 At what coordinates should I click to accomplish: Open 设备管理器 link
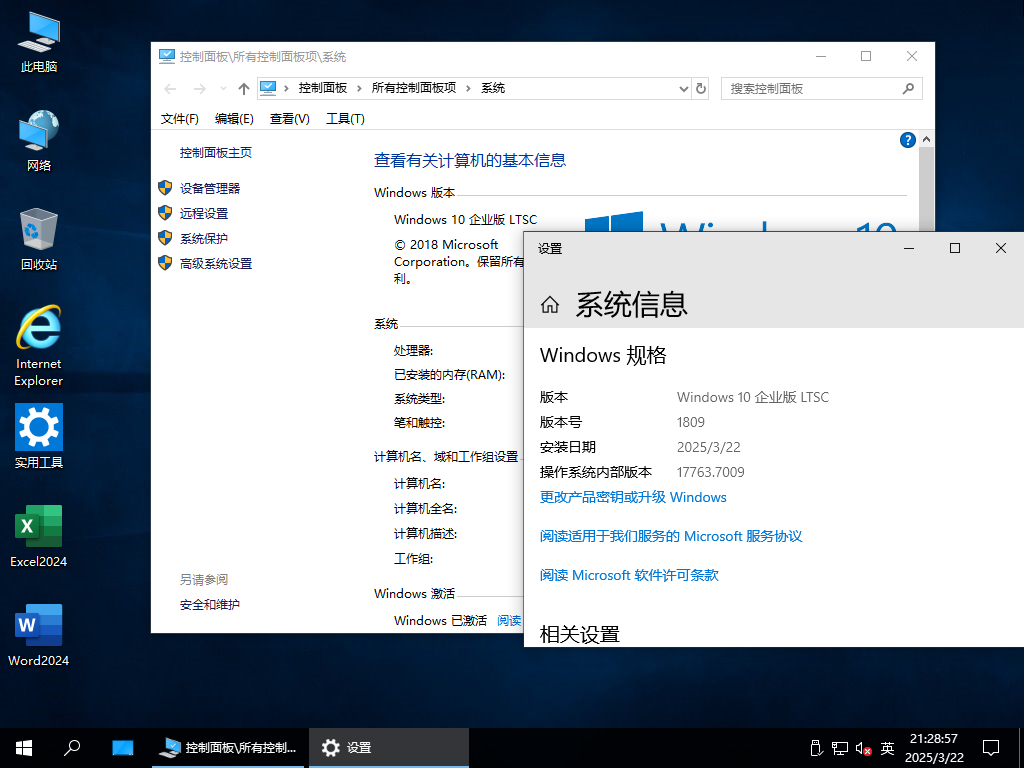[210, 189]
